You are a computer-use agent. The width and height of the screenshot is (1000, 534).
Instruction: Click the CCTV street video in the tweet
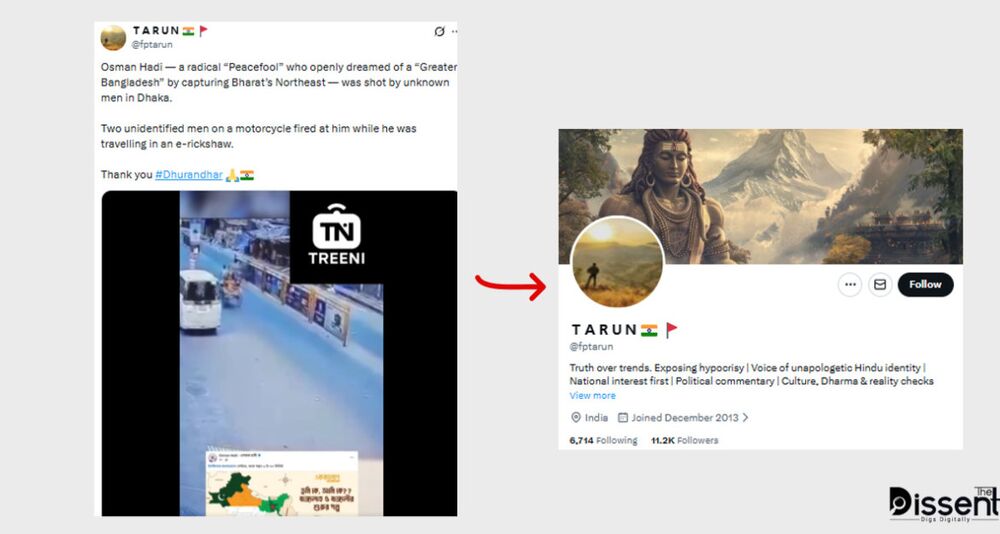(280, 350)
